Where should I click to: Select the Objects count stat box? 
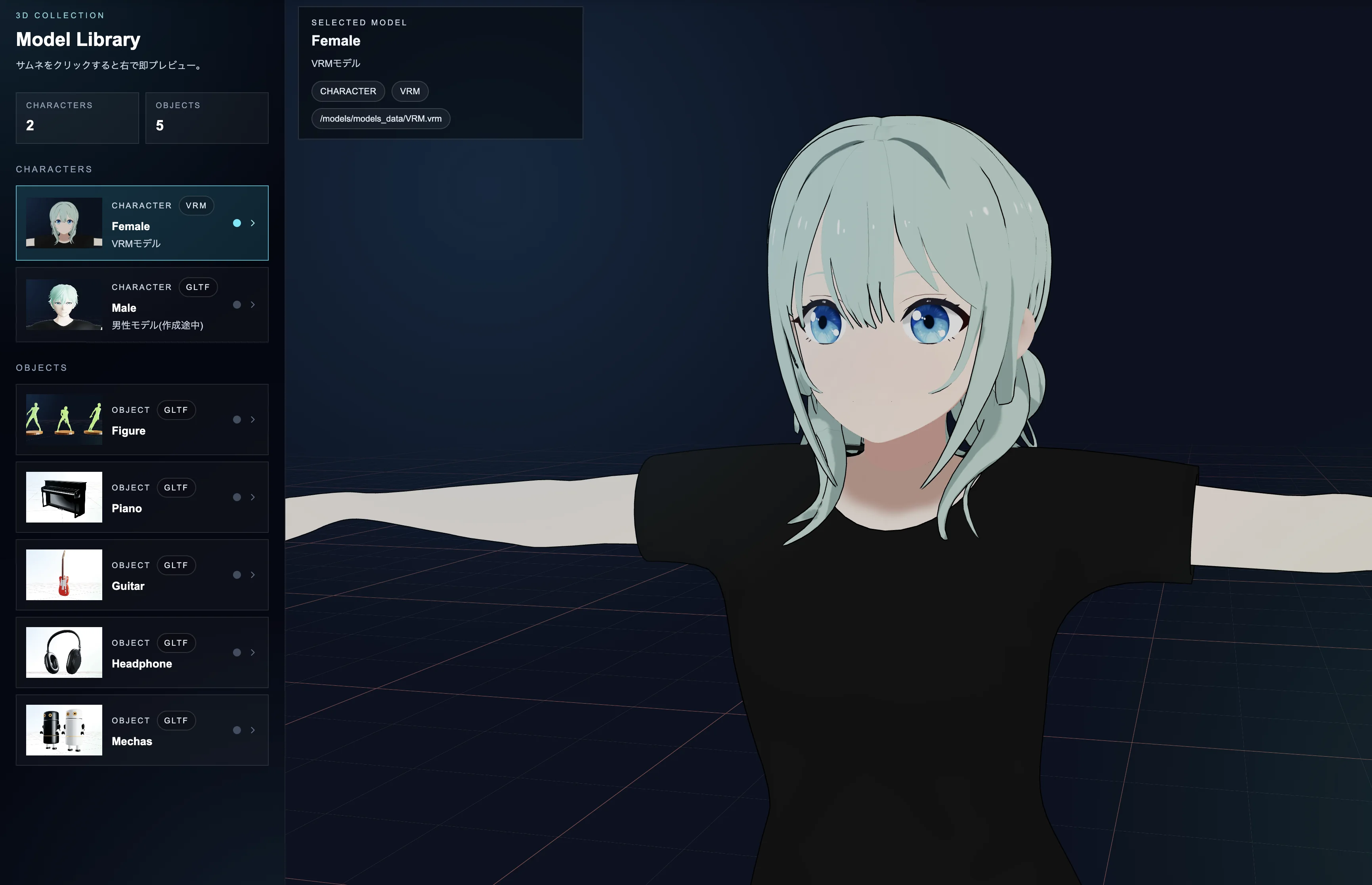click(207, 118)
